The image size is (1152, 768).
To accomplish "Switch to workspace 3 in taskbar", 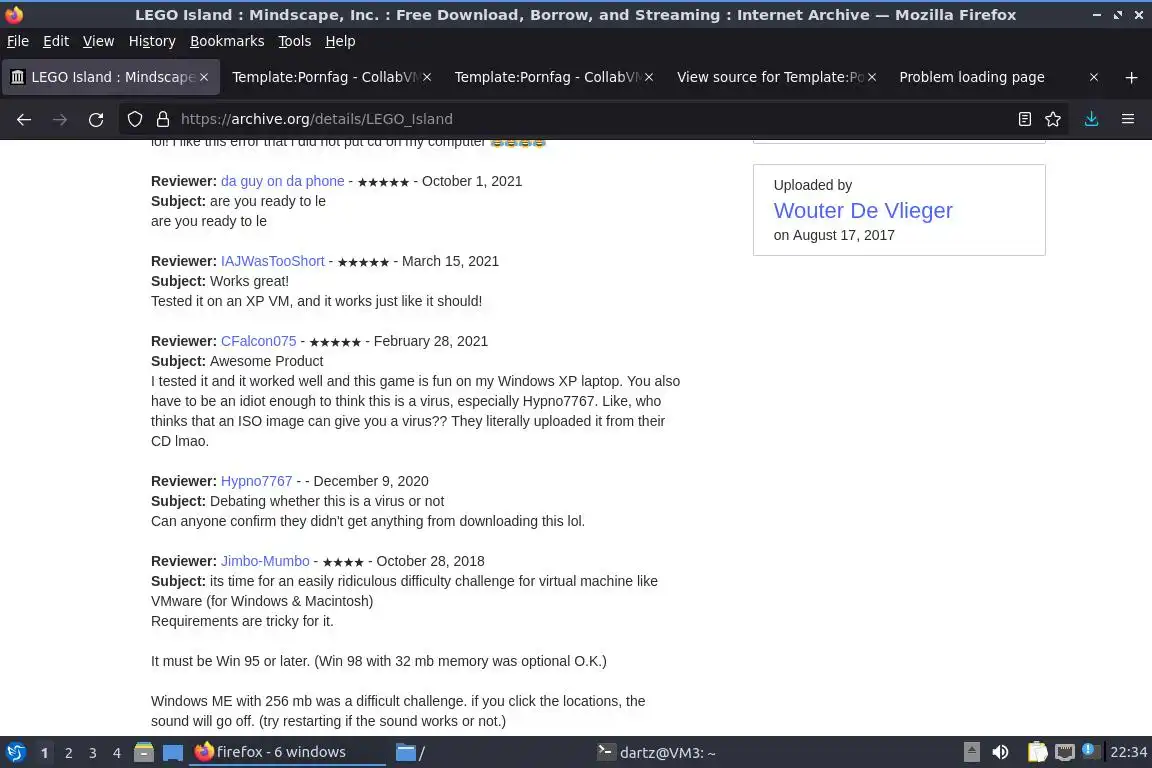I will point(93,753).
